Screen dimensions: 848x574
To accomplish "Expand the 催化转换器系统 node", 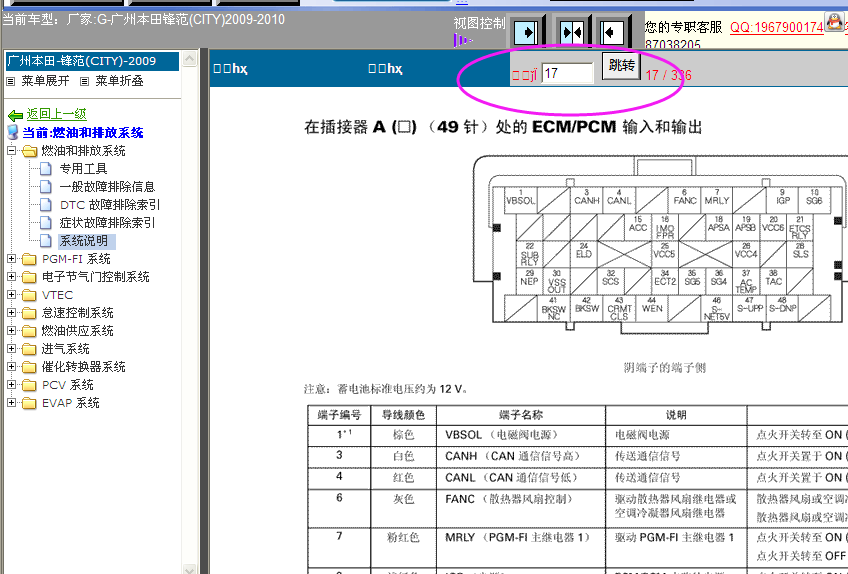I will point(11,367).
